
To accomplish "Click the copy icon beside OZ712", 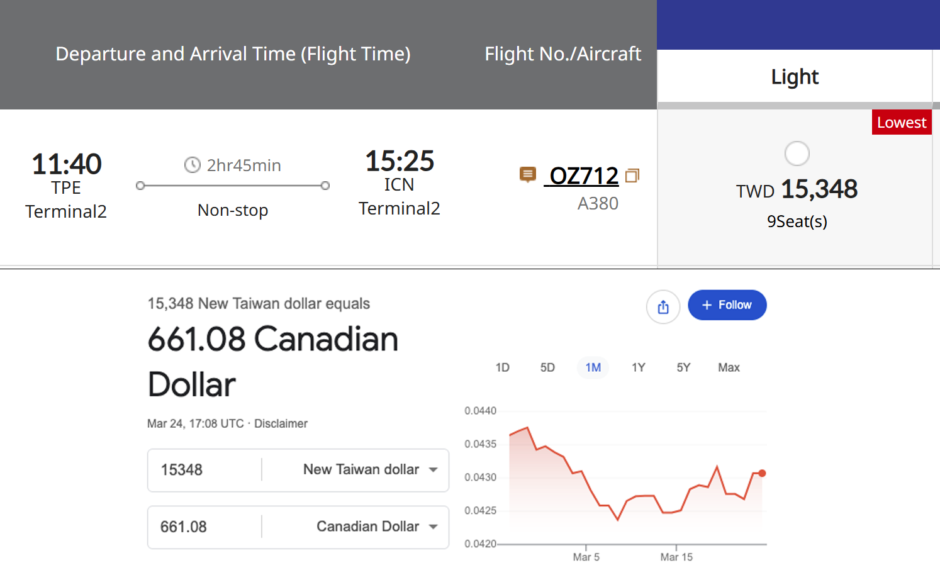I will click(632, 176).
